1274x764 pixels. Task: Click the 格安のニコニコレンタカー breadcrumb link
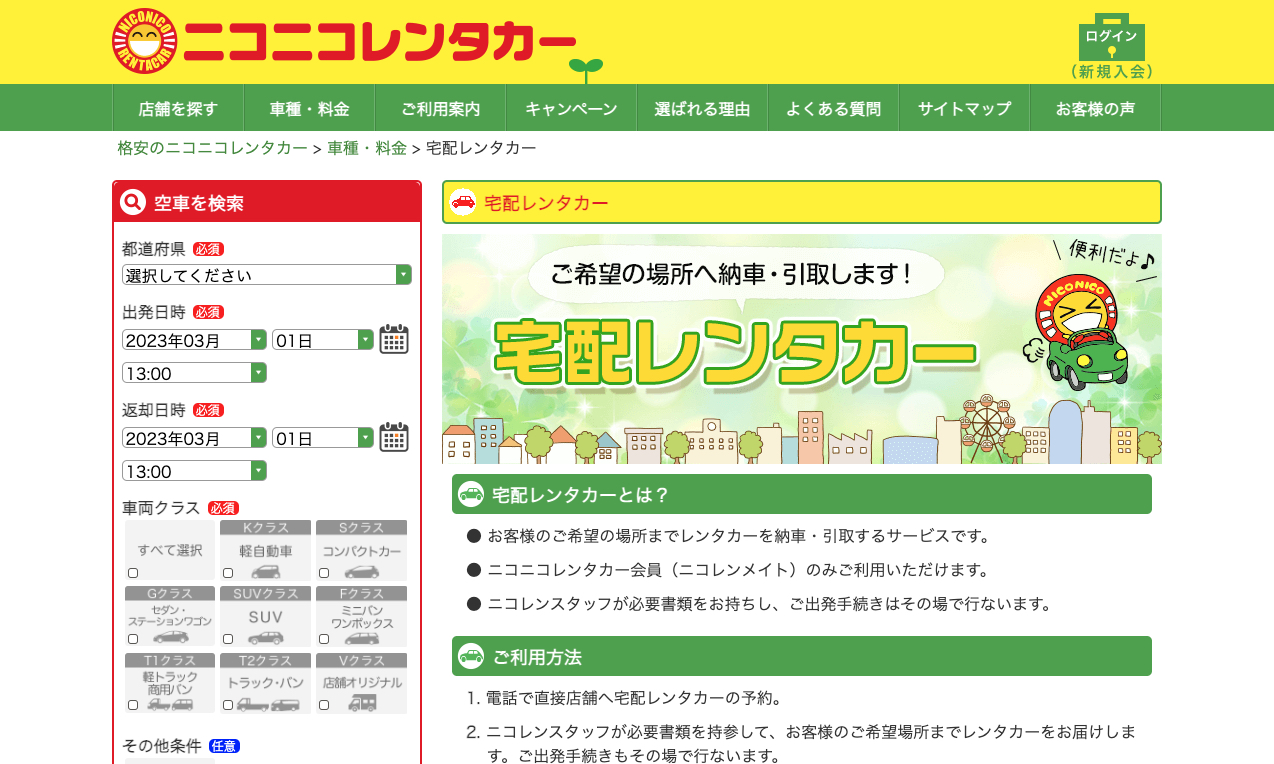point(213,148)
